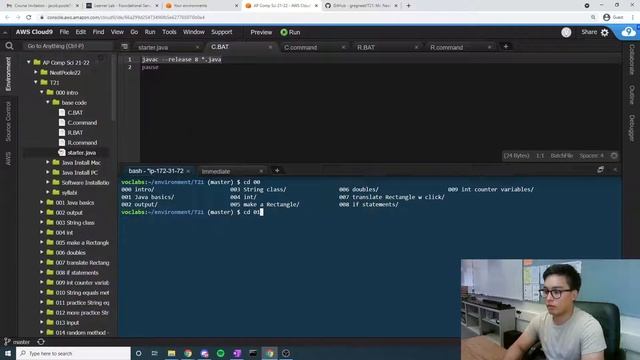Open the Edit menu

(x=80, y=32)
